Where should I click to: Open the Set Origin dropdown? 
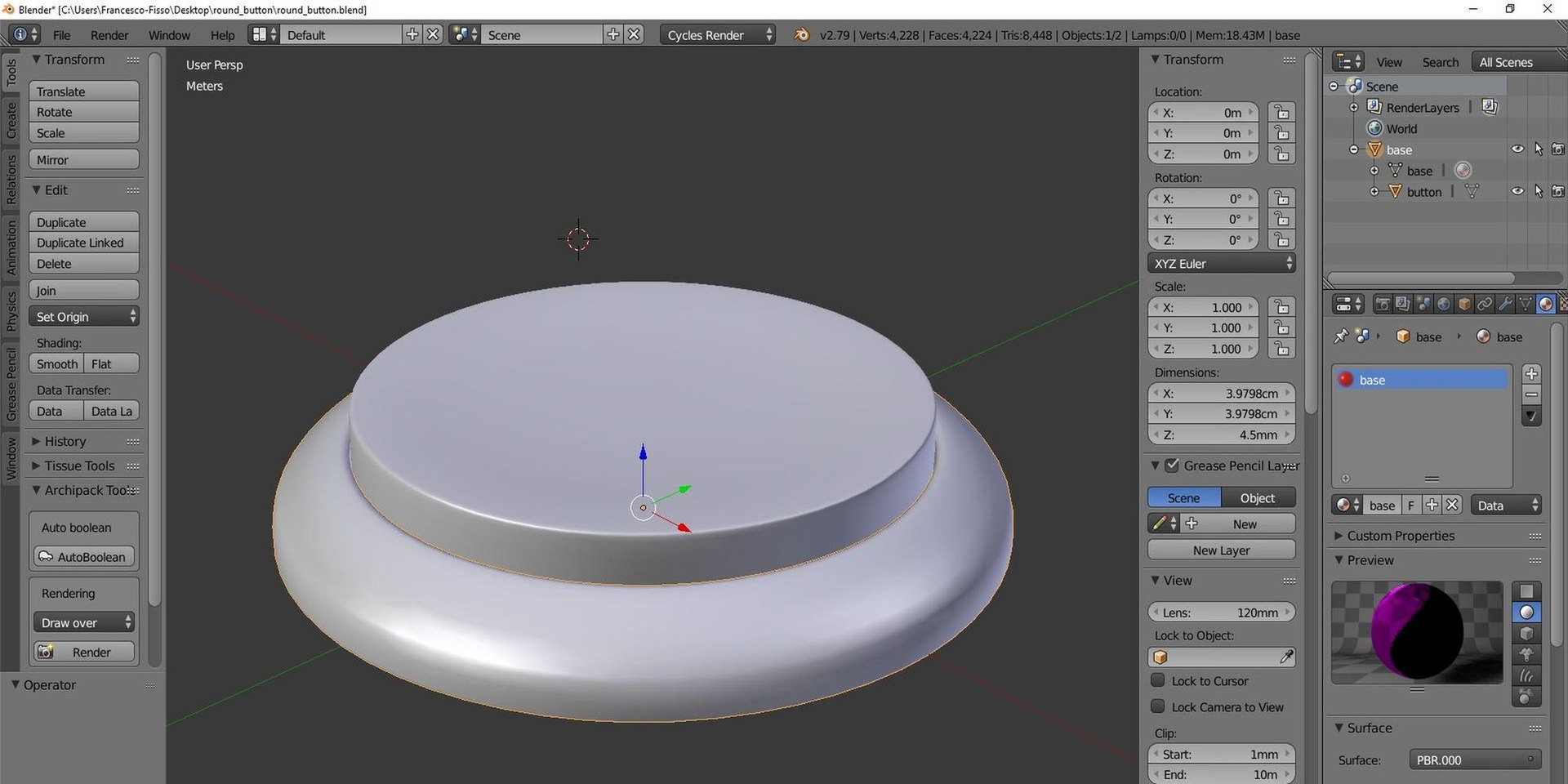pyautogui.click(x=84, y=317)
